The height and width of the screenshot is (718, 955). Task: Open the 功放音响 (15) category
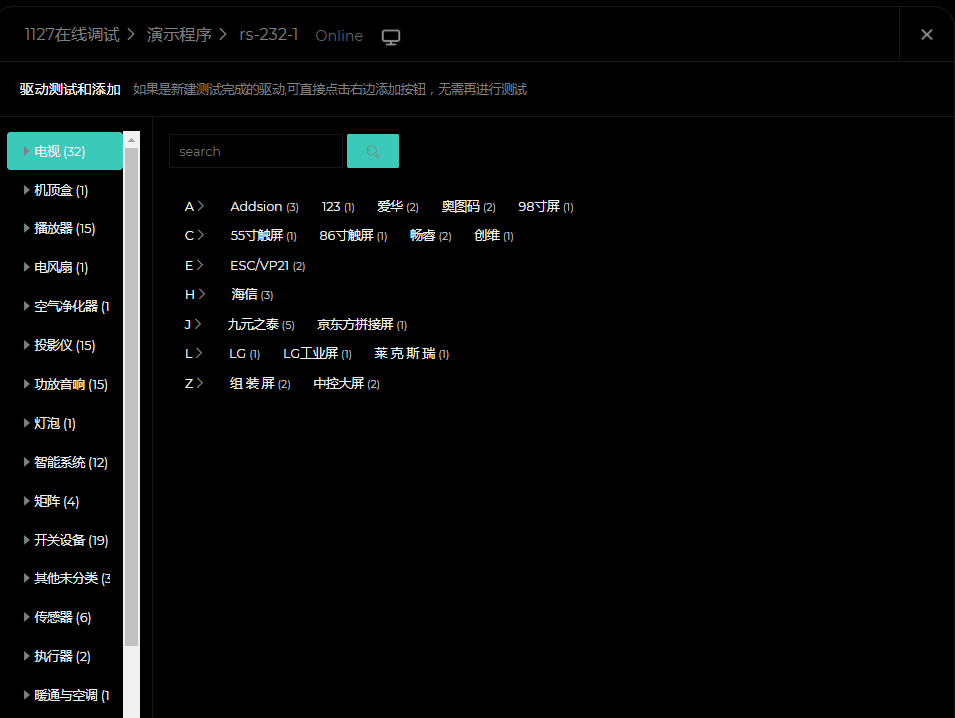[70, 384]
